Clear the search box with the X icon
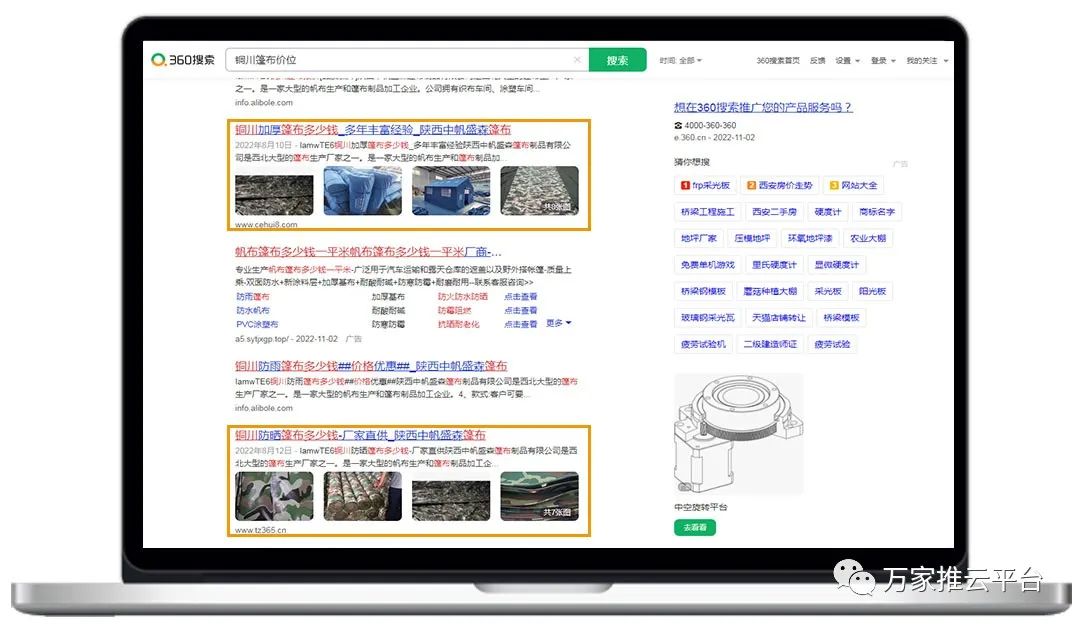 [x=577, y=60]
